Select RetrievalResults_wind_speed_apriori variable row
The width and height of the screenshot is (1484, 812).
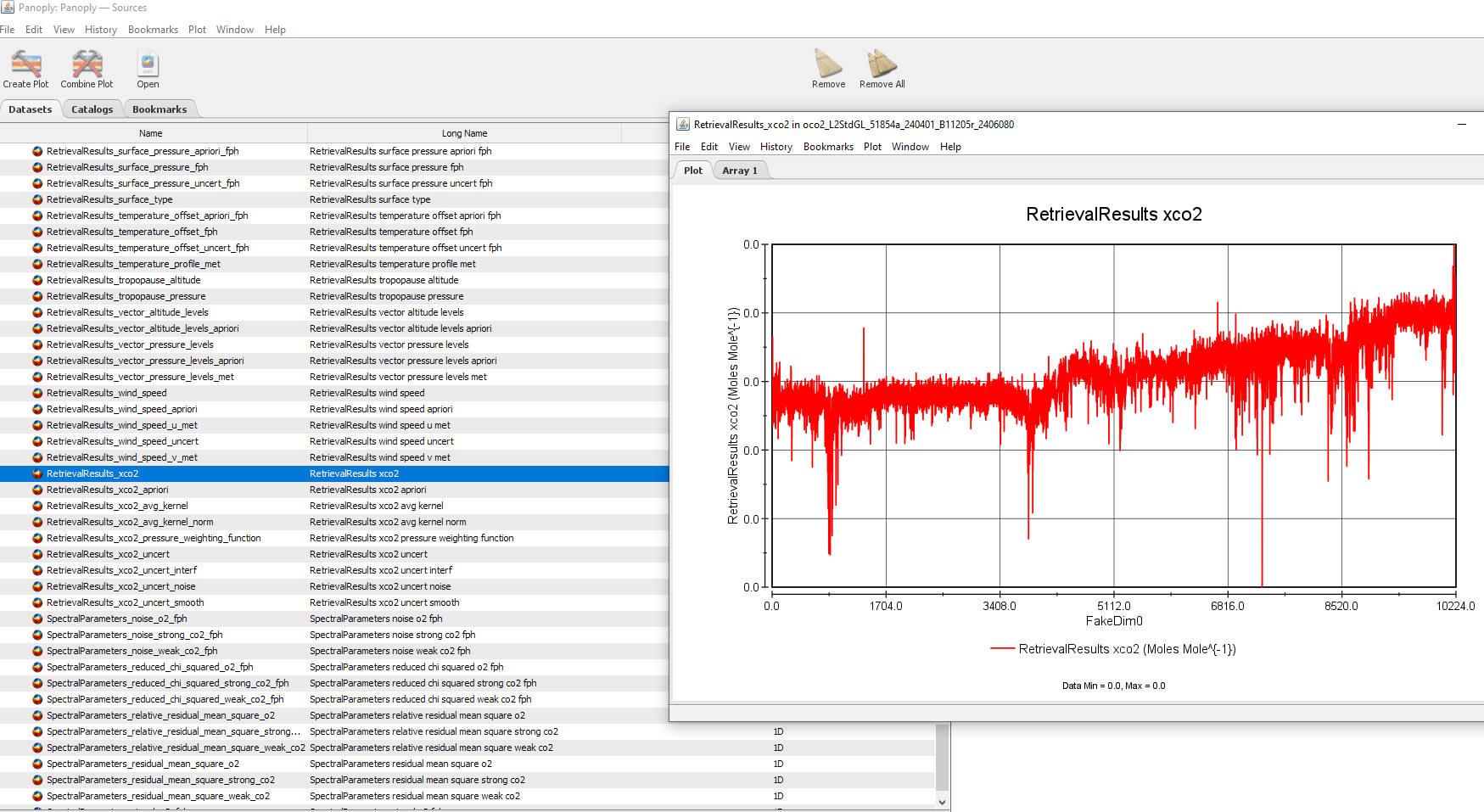334,409
